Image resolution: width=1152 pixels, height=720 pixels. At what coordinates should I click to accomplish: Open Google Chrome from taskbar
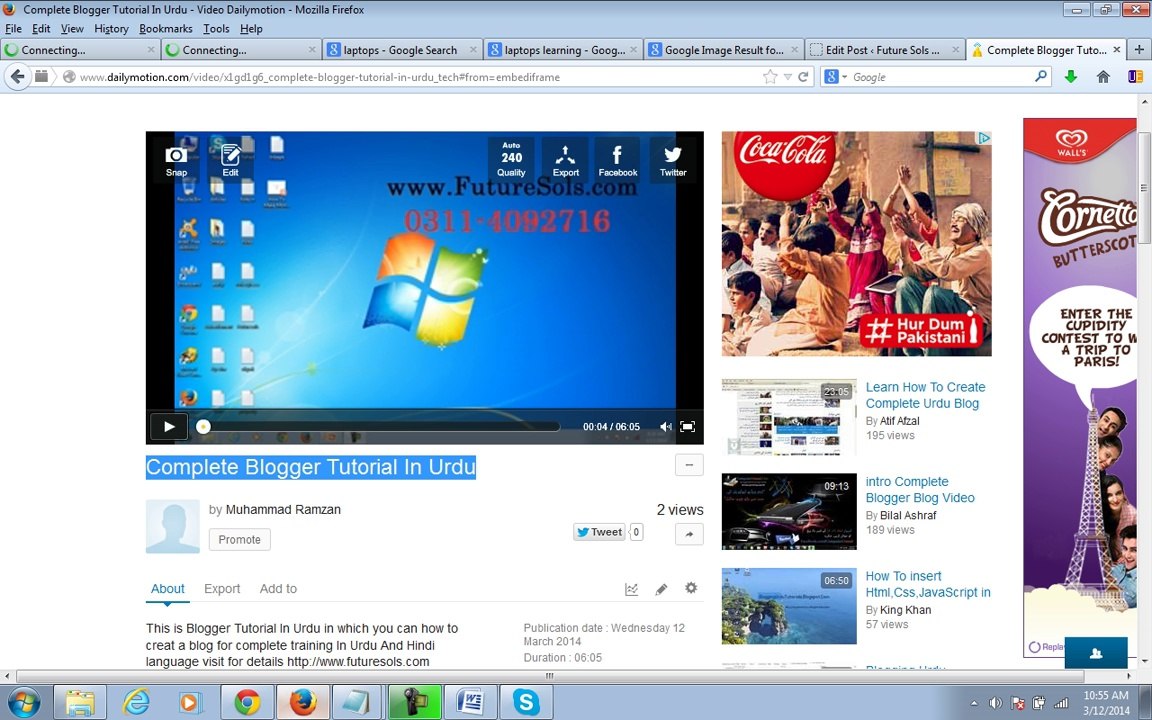[x=248, y=702]
